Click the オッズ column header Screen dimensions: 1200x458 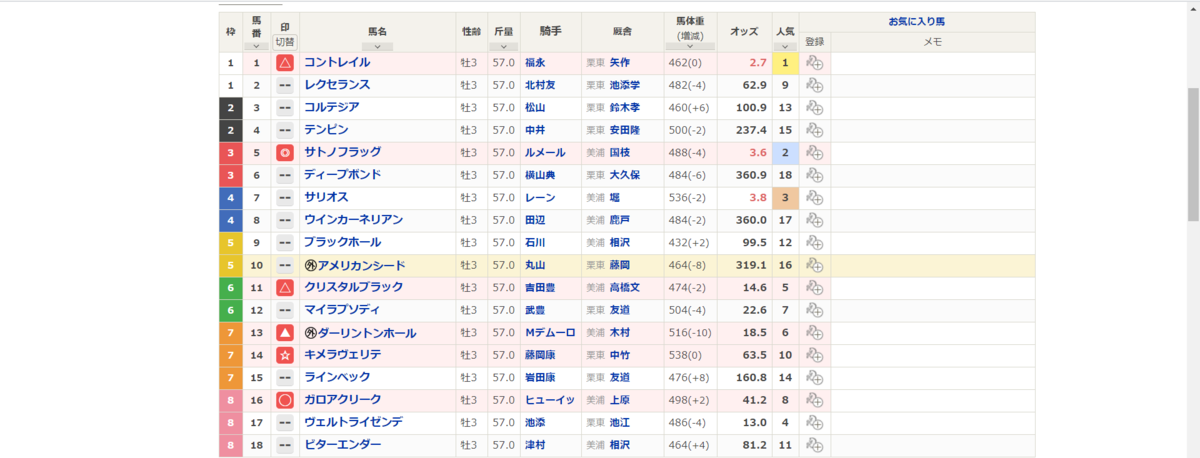pyautogui.click(x=744, y=31)
